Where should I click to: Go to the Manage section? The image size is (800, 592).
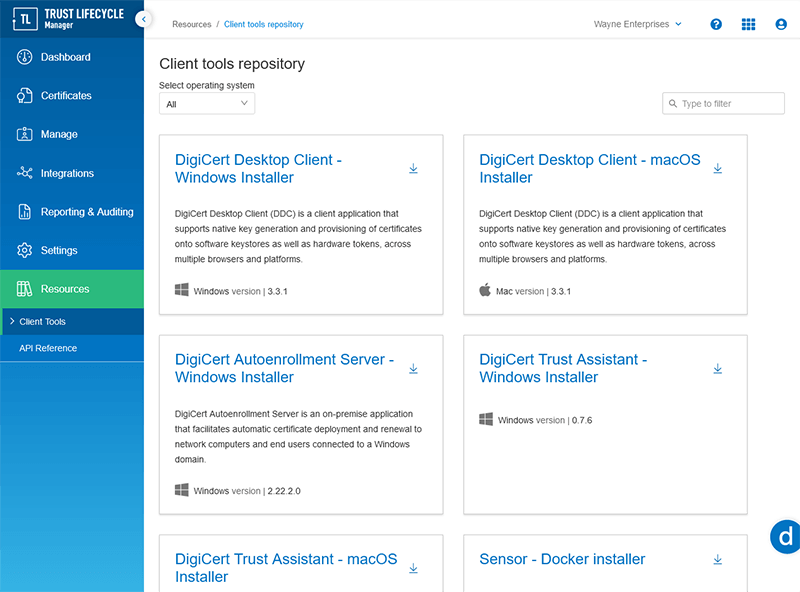point(72,134)
